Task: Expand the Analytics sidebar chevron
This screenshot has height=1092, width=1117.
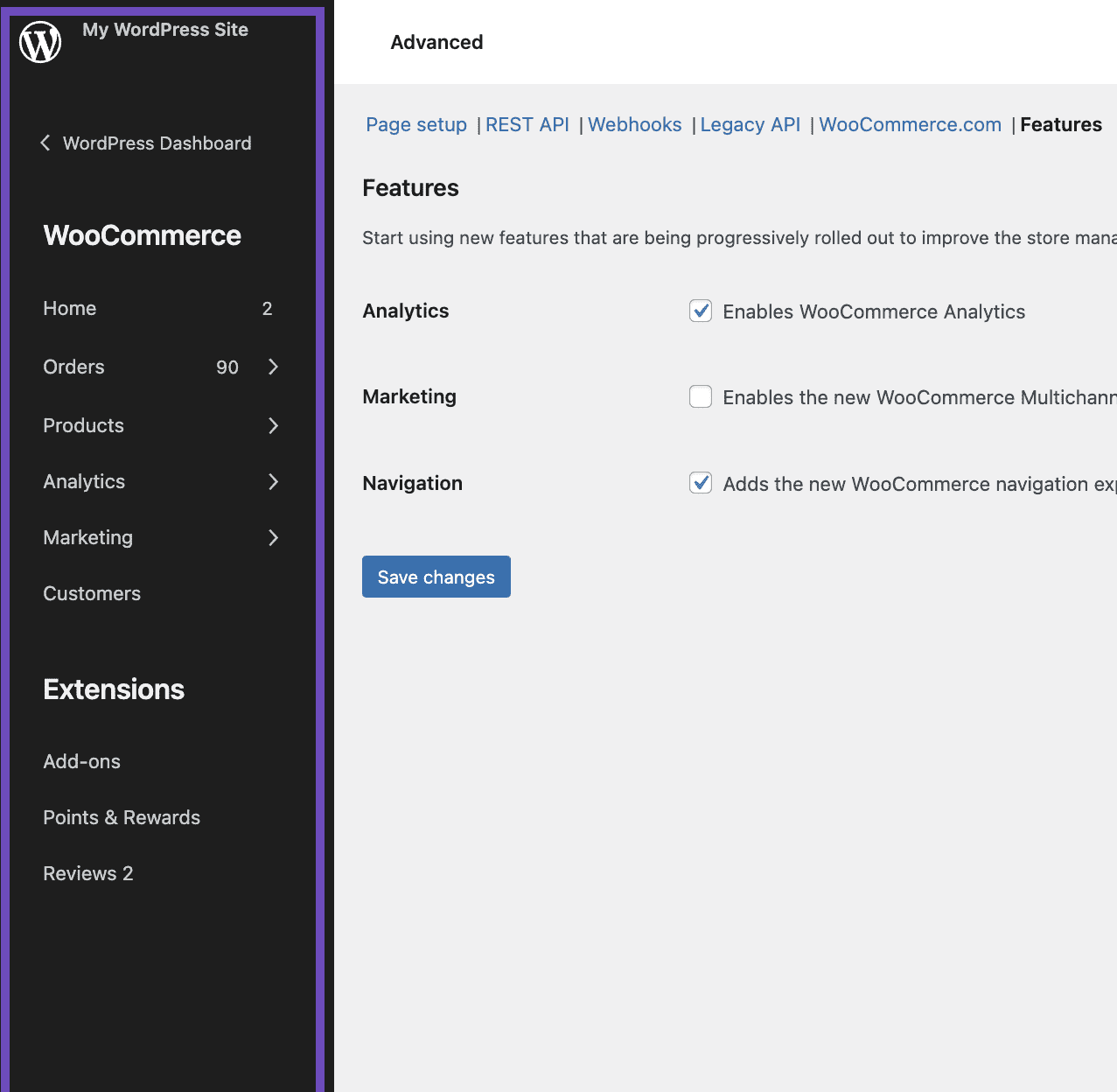Action: pos(273,481)
